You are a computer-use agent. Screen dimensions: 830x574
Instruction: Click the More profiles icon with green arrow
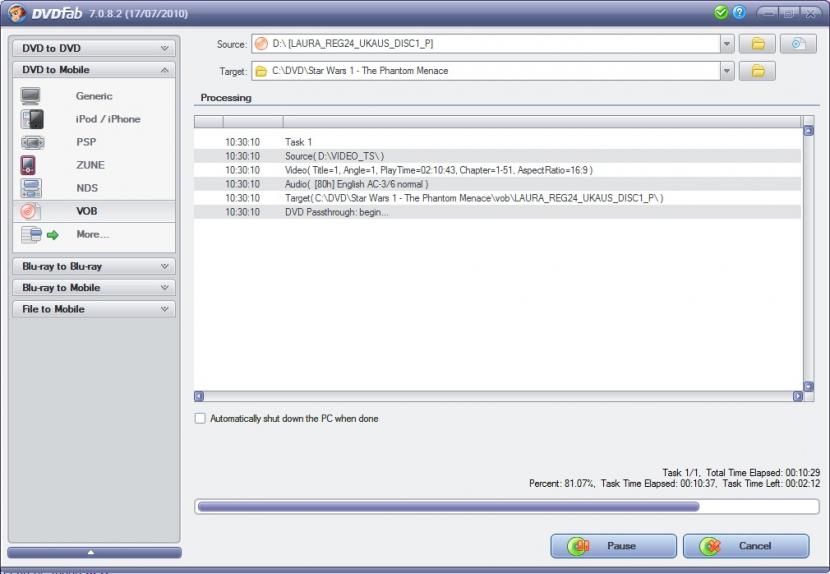click(40, 235)
